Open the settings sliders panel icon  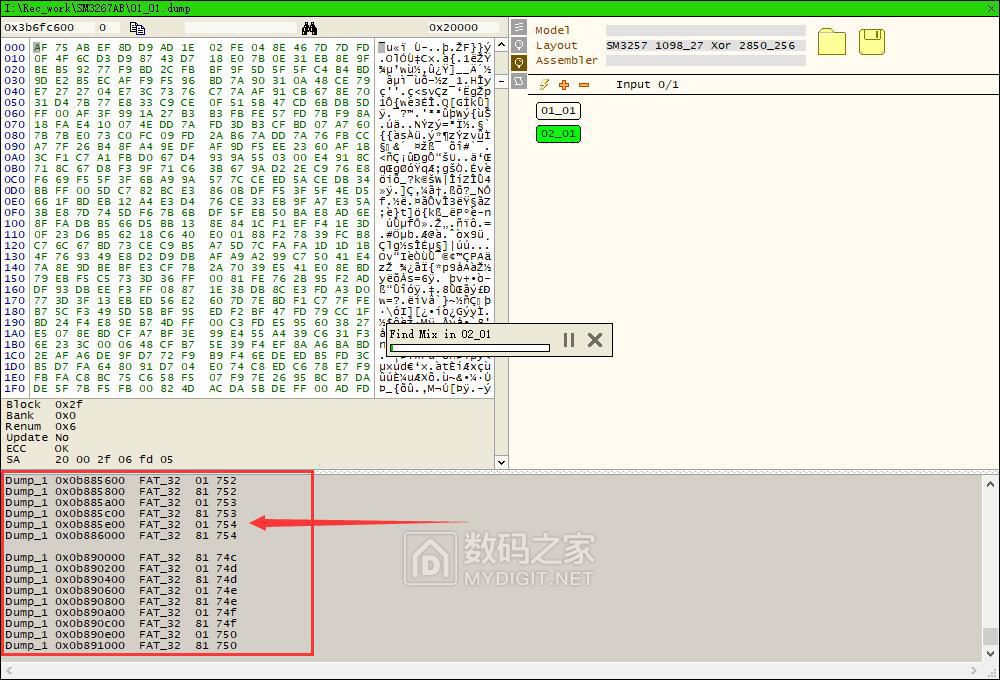click(518, 27)
